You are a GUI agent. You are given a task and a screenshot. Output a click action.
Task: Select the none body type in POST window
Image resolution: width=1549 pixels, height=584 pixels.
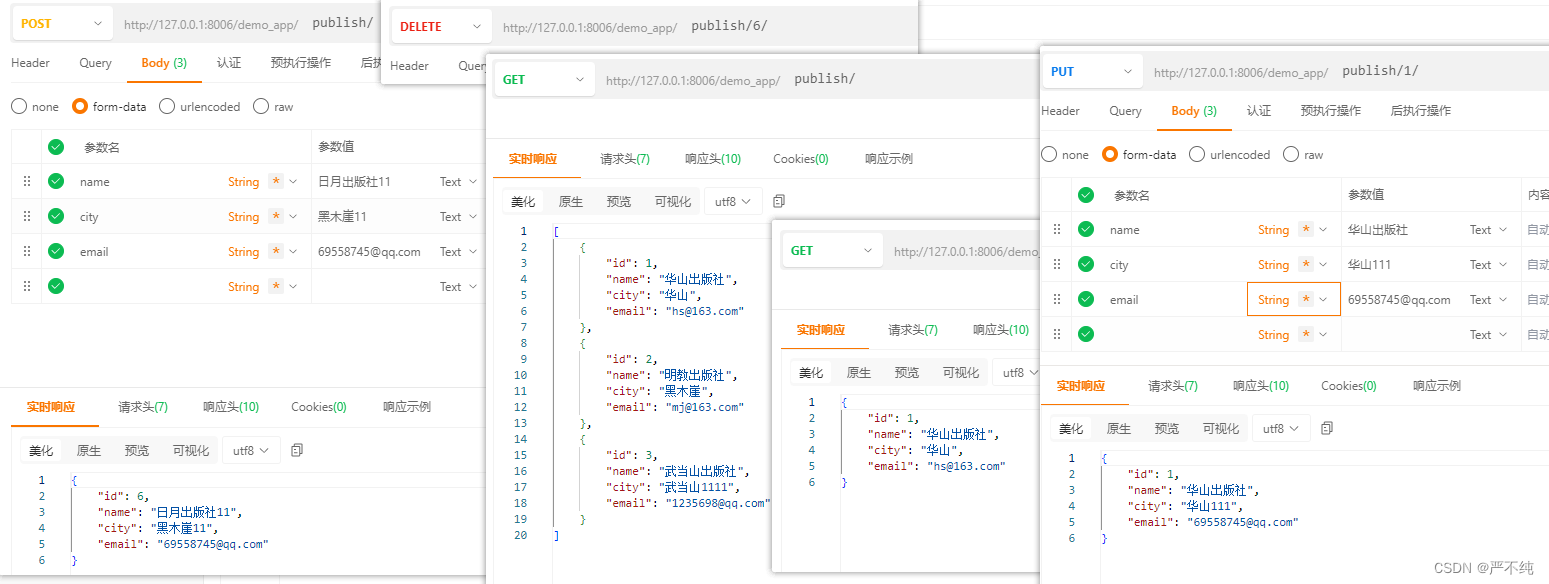click(19, 107)
